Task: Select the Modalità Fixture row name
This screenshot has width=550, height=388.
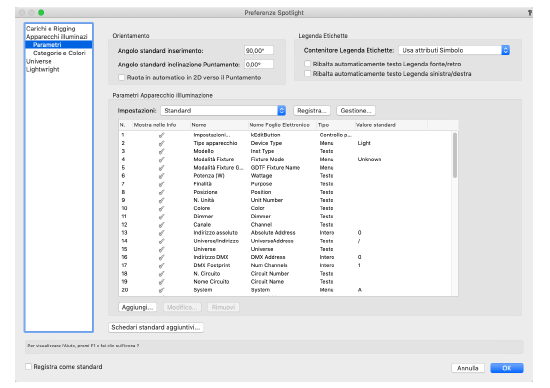Action: click(x=214, y=159)
